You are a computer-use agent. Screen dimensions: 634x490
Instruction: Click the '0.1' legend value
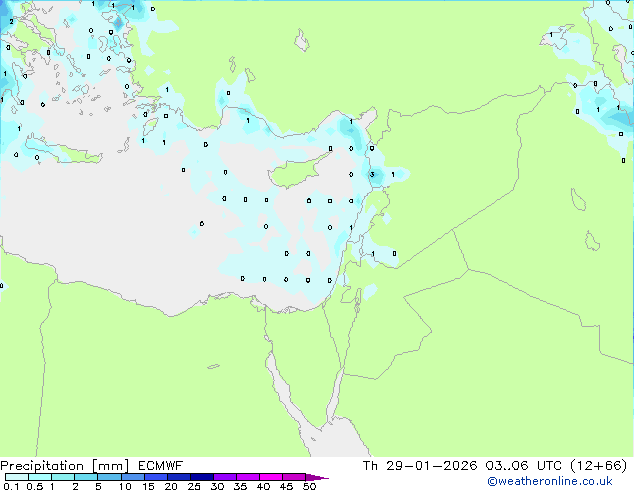click(11, 486)
